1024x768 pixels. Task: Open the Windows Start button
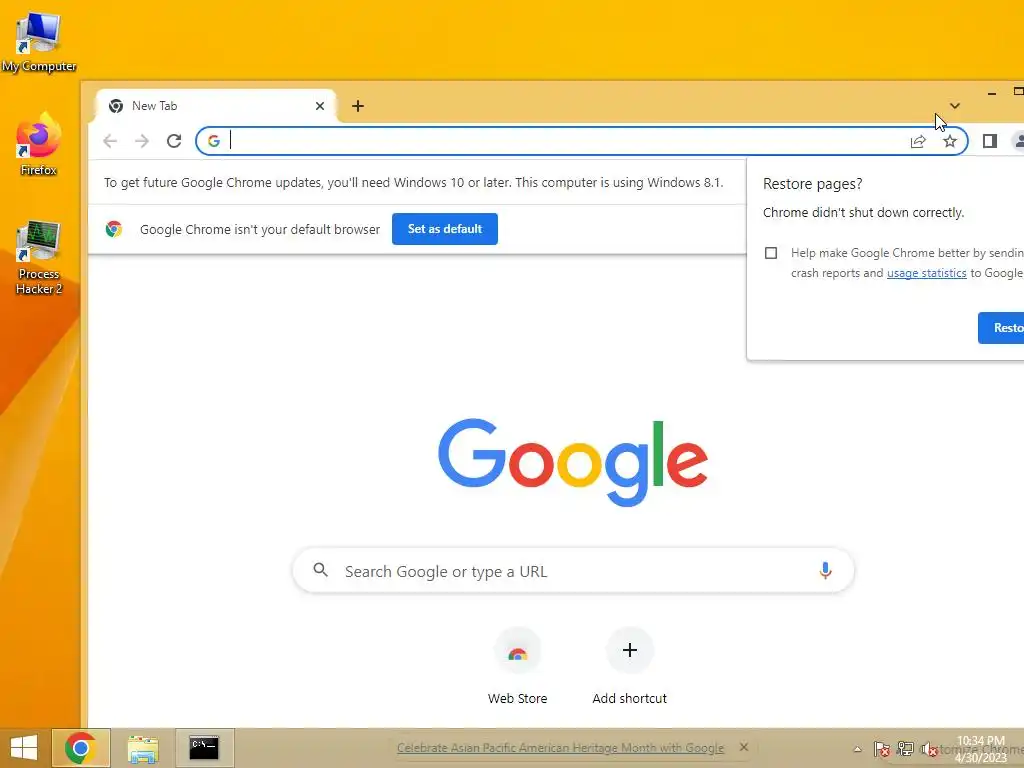click(x=24, y=748)
